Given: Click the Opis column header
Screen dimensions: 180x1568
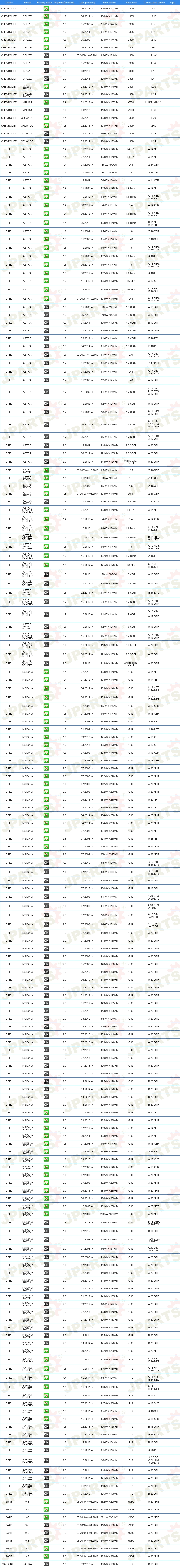Looking at the screenshot, I should 173,3.
